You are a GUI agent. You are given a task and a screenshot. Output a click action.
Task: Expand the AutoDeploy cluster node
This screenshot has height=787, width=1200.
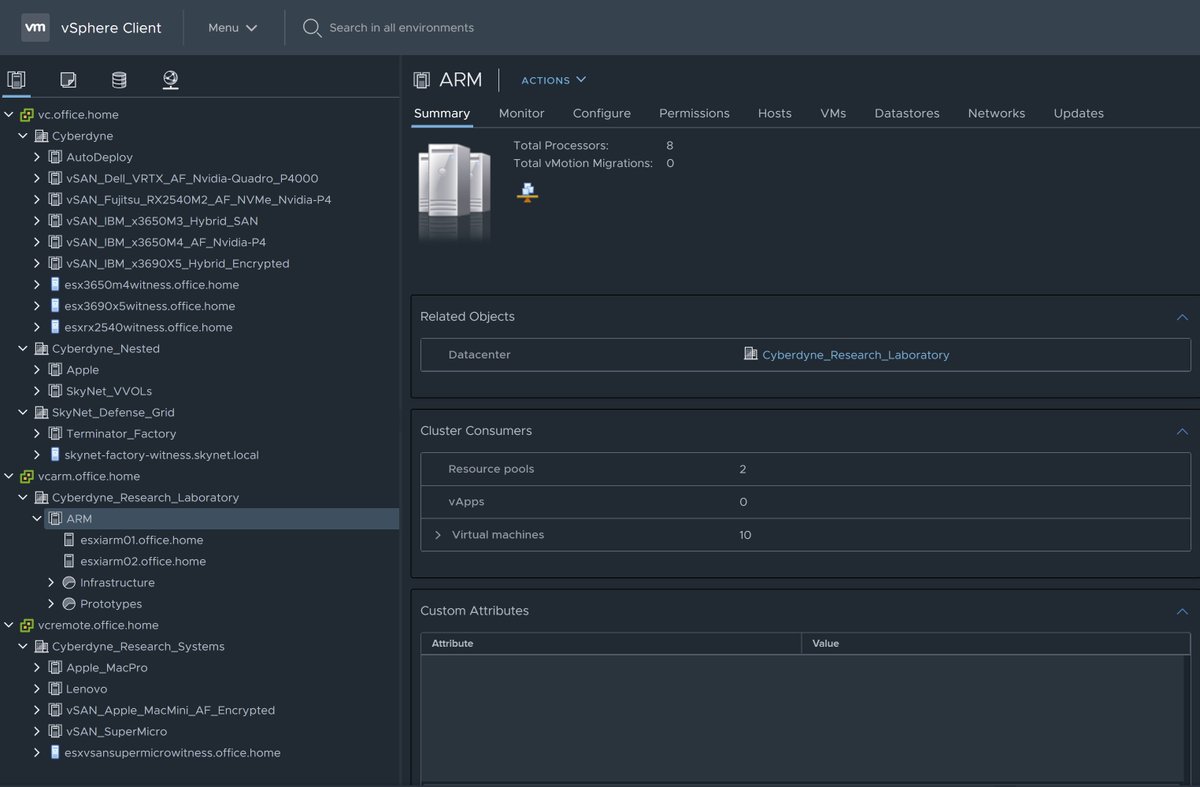point(37,157)
